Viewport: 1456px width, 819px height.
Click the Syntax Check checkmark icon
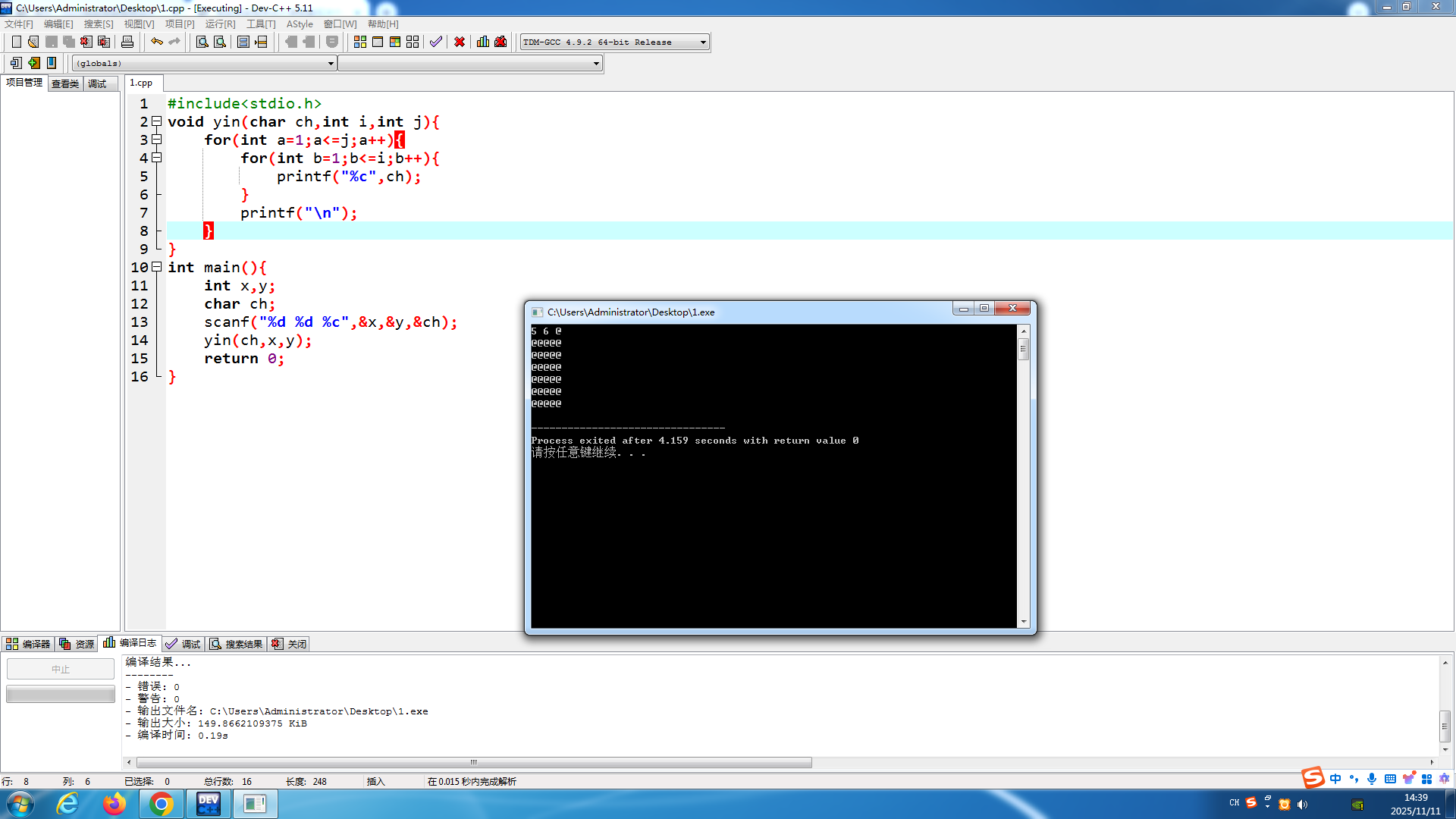(435, 42)
